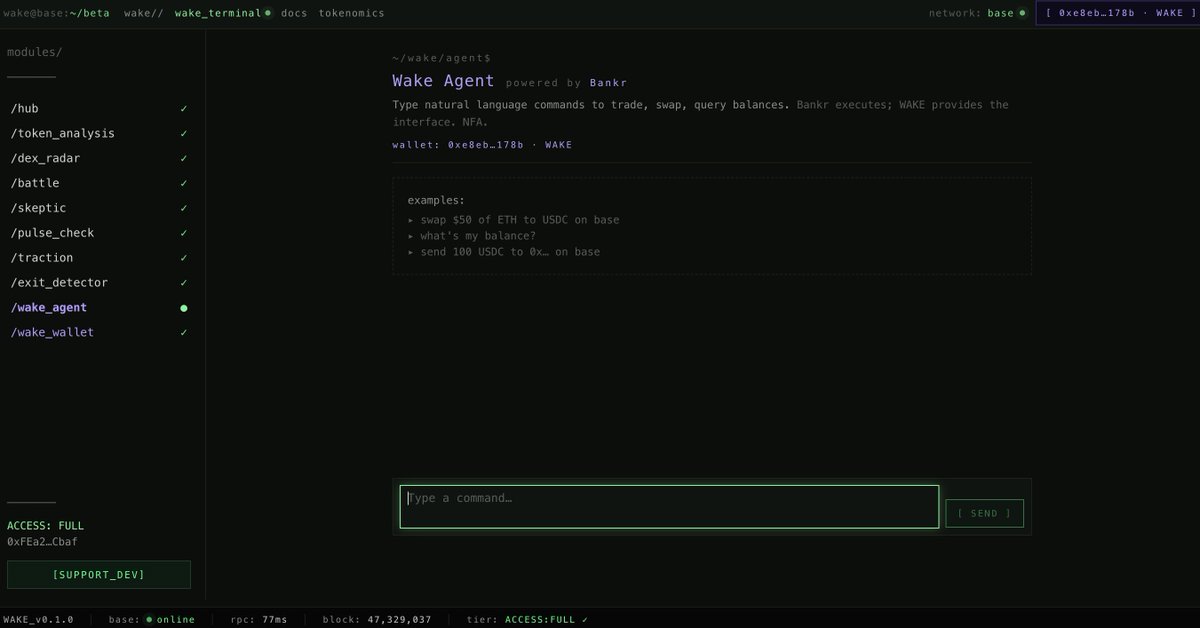This screenshot has width=1200, height=628.
Task: Click the checkmark next to /dex_radar
Action: (x=183, y=158)
